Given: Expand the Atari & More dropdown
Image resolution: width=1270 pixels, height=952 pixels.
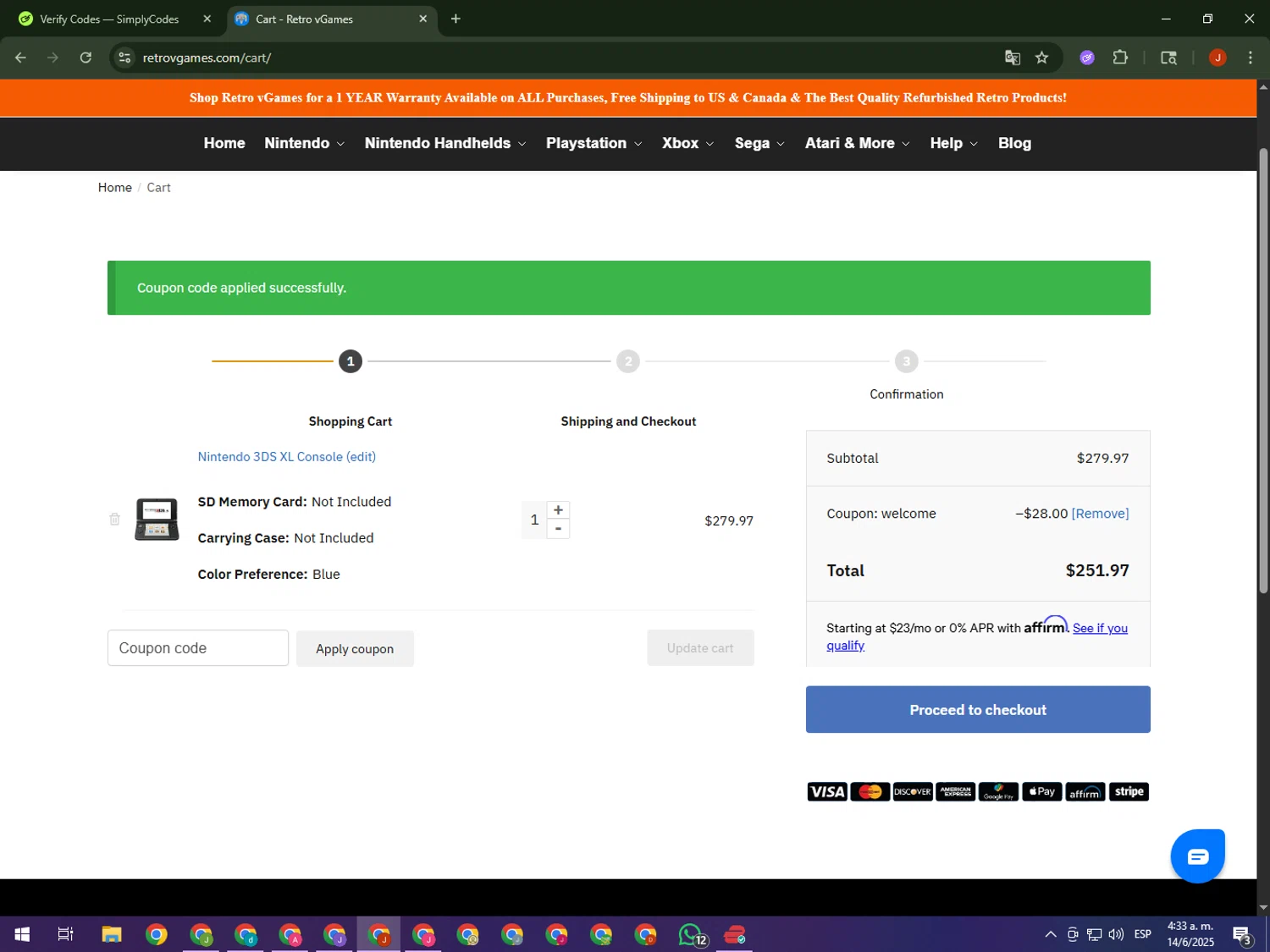Looking at the screenshot, I should click(857, 143).
